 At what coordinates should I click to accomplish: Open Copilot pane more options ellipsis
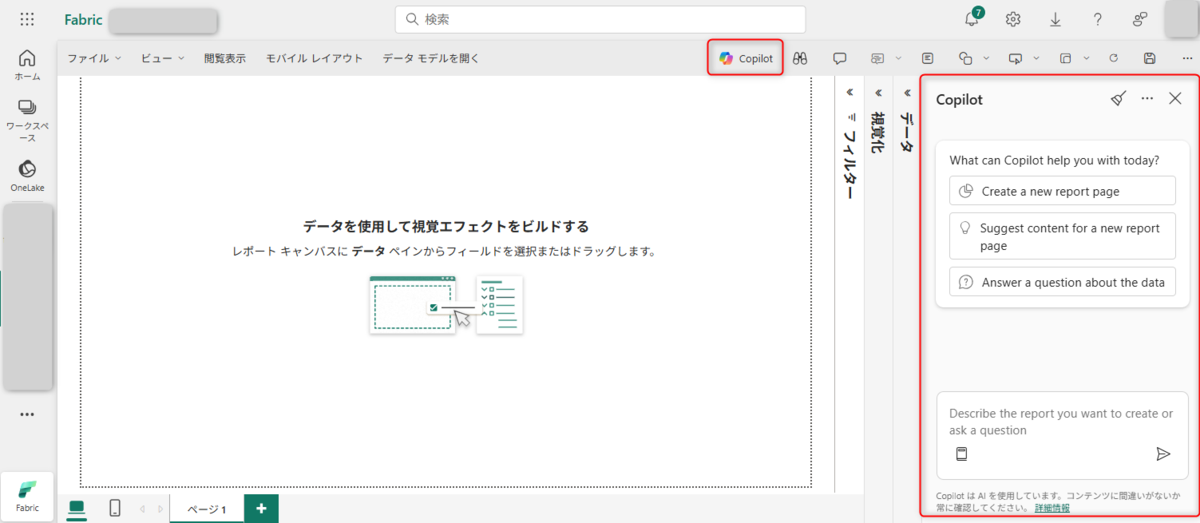1147,98
